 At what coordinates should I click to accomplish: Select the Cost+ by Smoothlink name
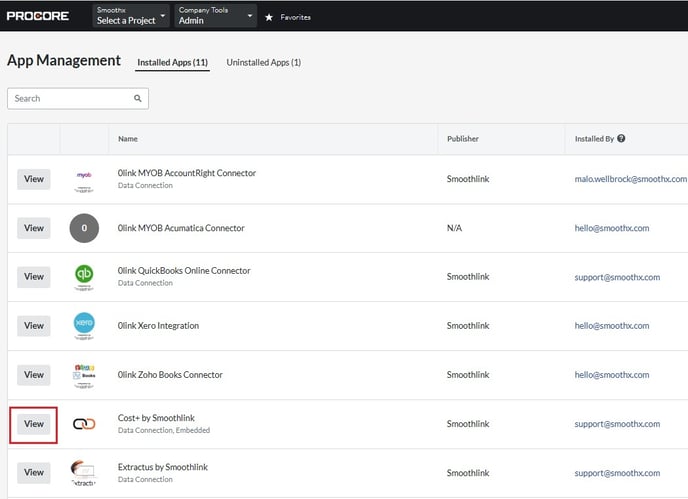(156, 418)
